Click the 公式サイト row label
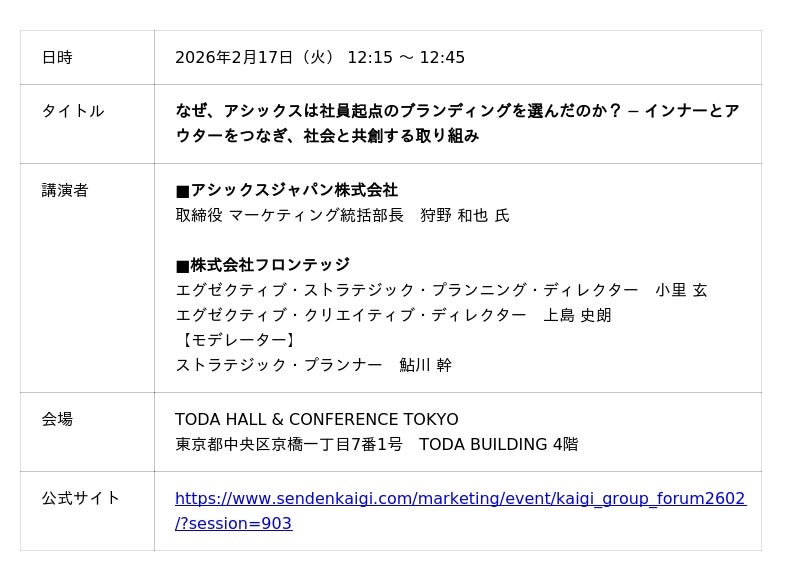 [81, 498]
